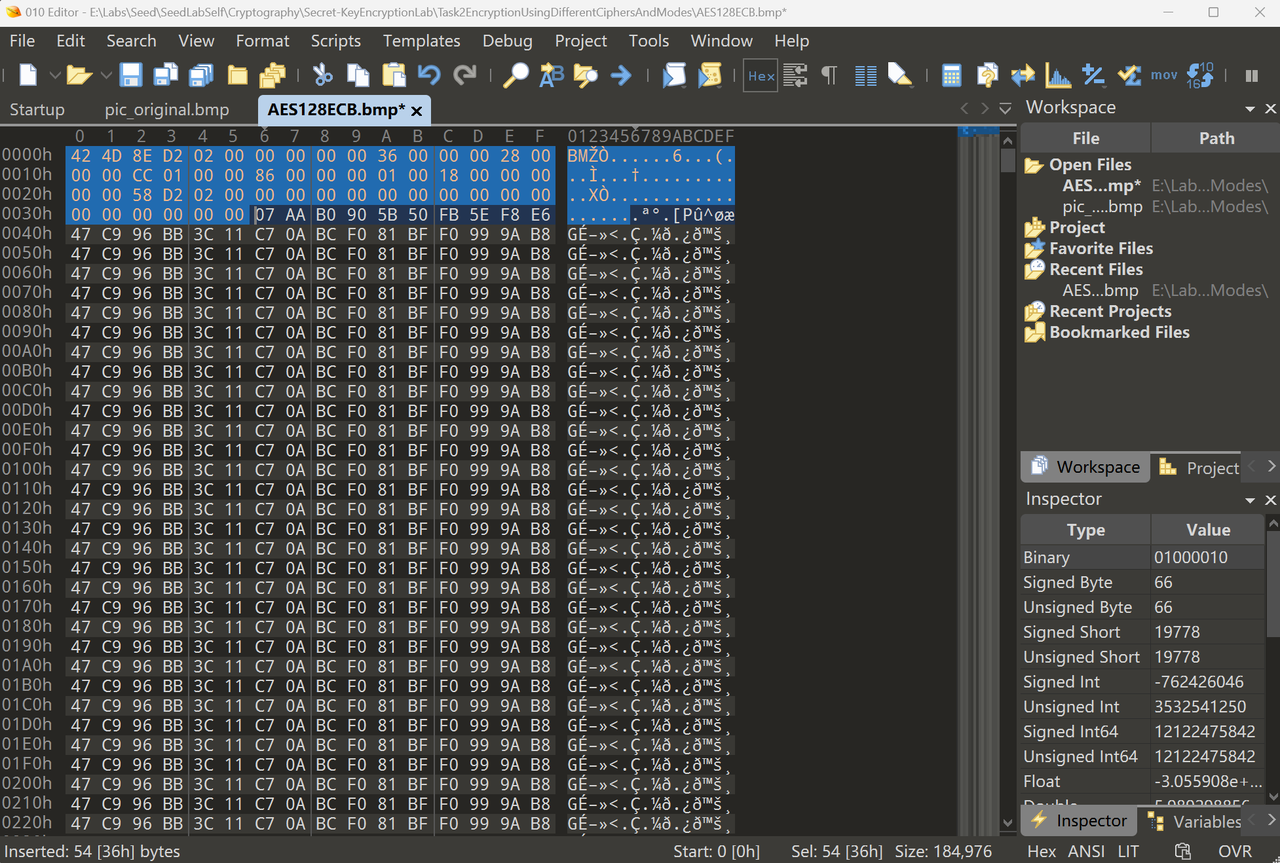
Task: Click the Hex Operations plus-minus icon
Action: [x=1094, y=75]
